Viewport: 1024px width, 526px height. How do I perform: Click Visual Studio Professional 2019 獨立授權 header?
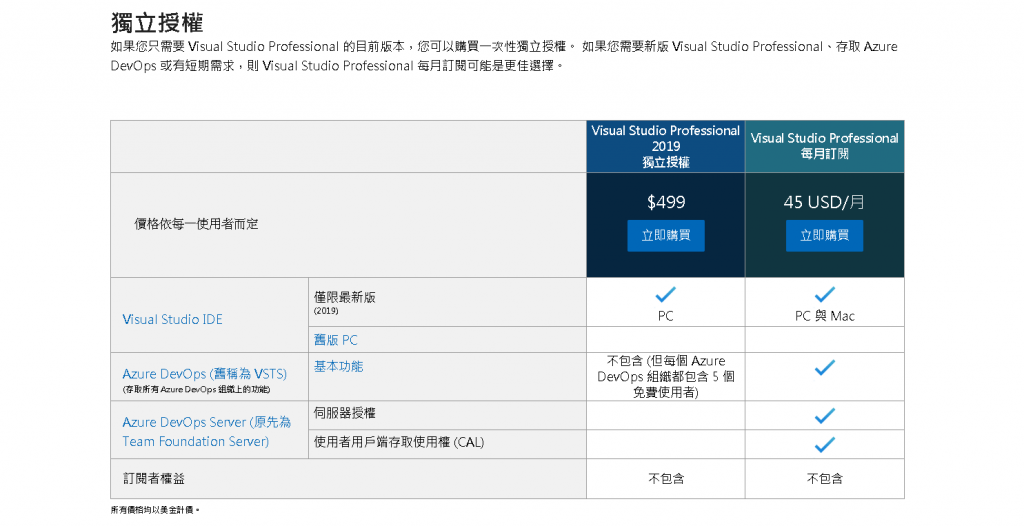pyautogui.click(x=665, y=146)
